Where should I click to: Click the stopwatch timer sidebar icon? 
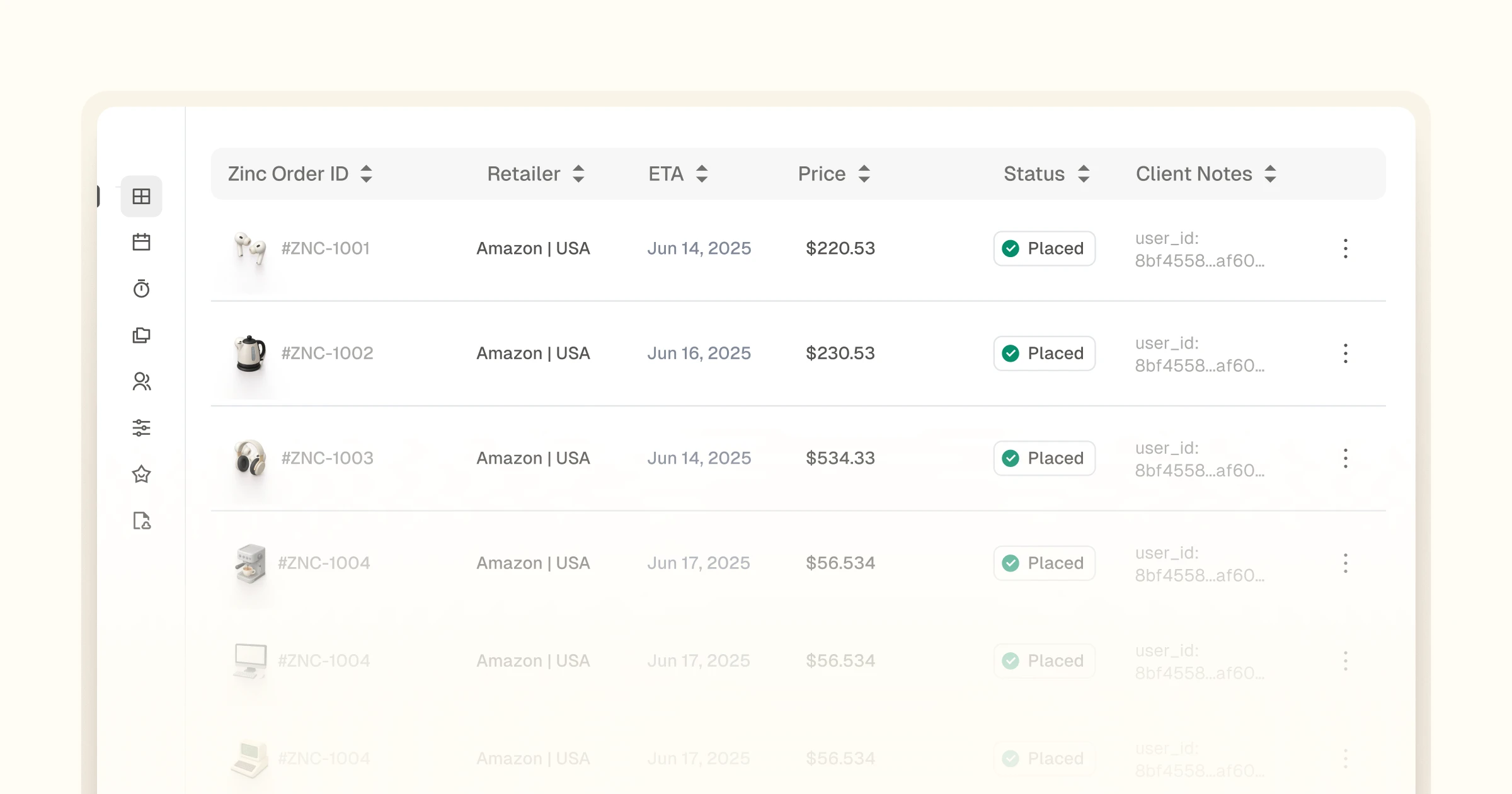[141, 289]
